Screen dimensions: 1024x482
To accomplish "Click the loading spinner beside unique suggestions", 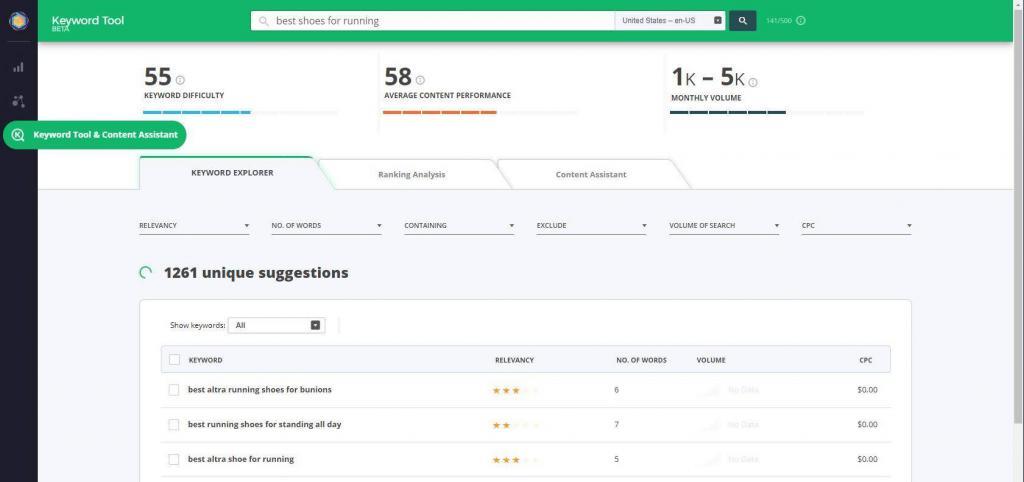I will (x=146, y=273).
